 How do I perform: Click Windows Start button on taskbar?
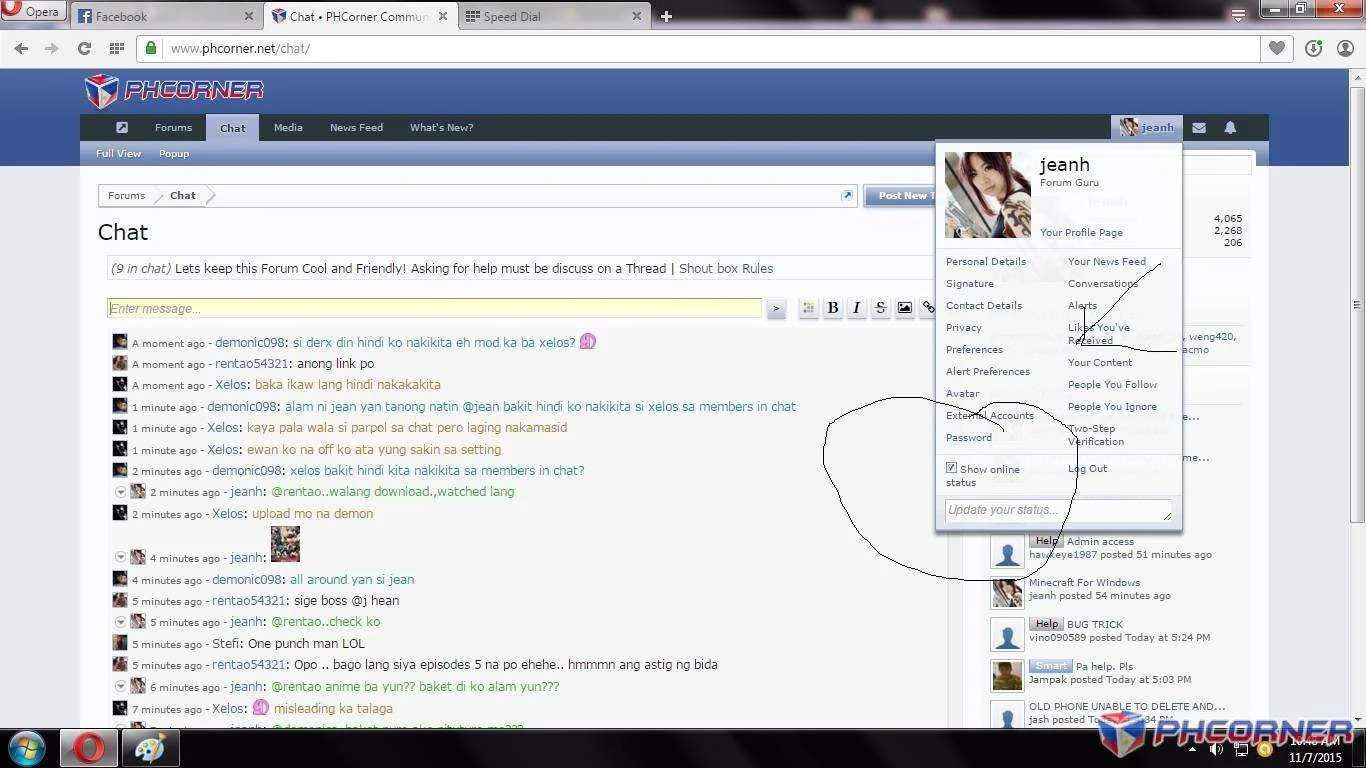[27, 748]
